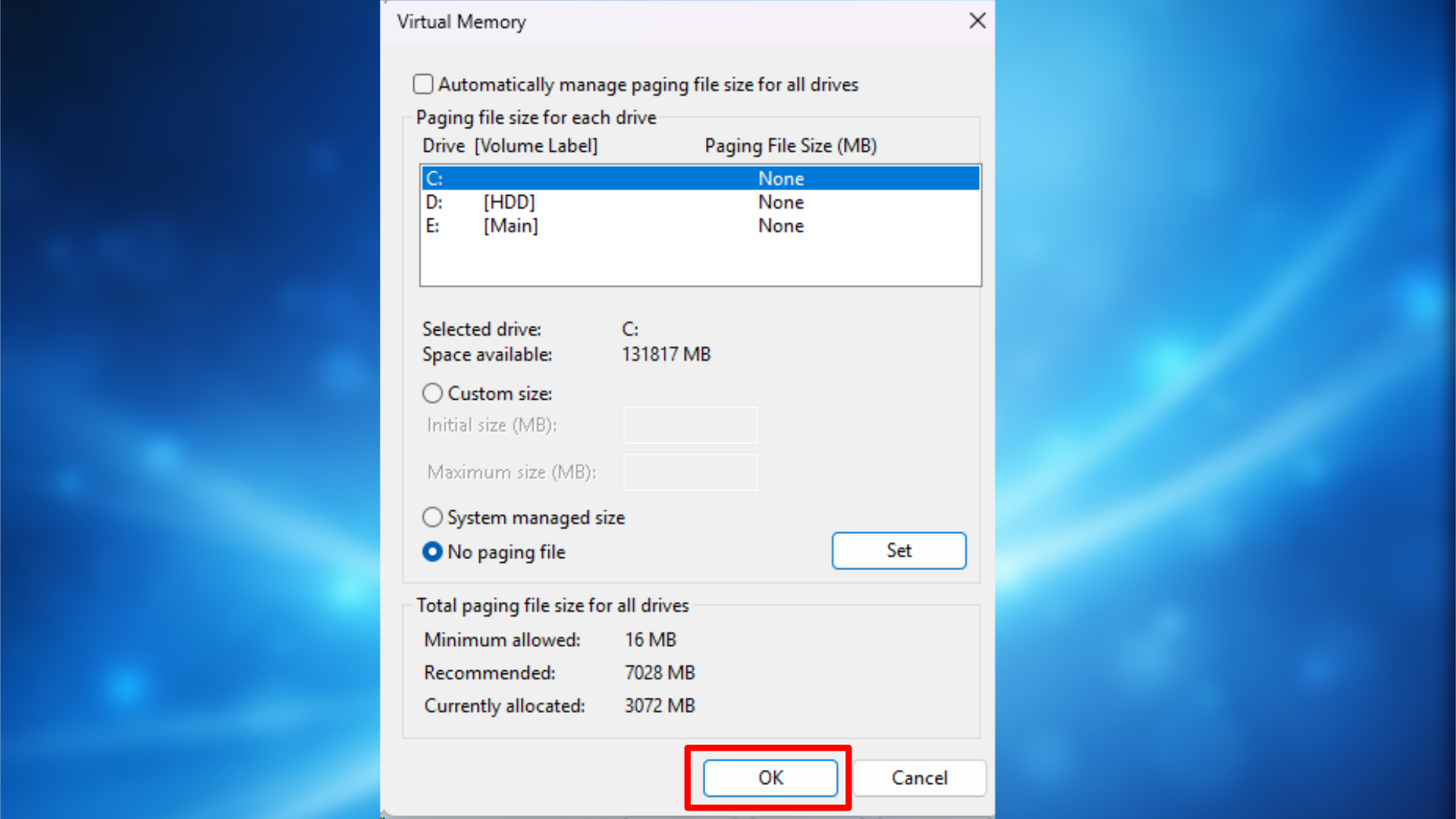1456x819 pixels.
Task: Select the Custom size radio button
Action: point(432,393)
